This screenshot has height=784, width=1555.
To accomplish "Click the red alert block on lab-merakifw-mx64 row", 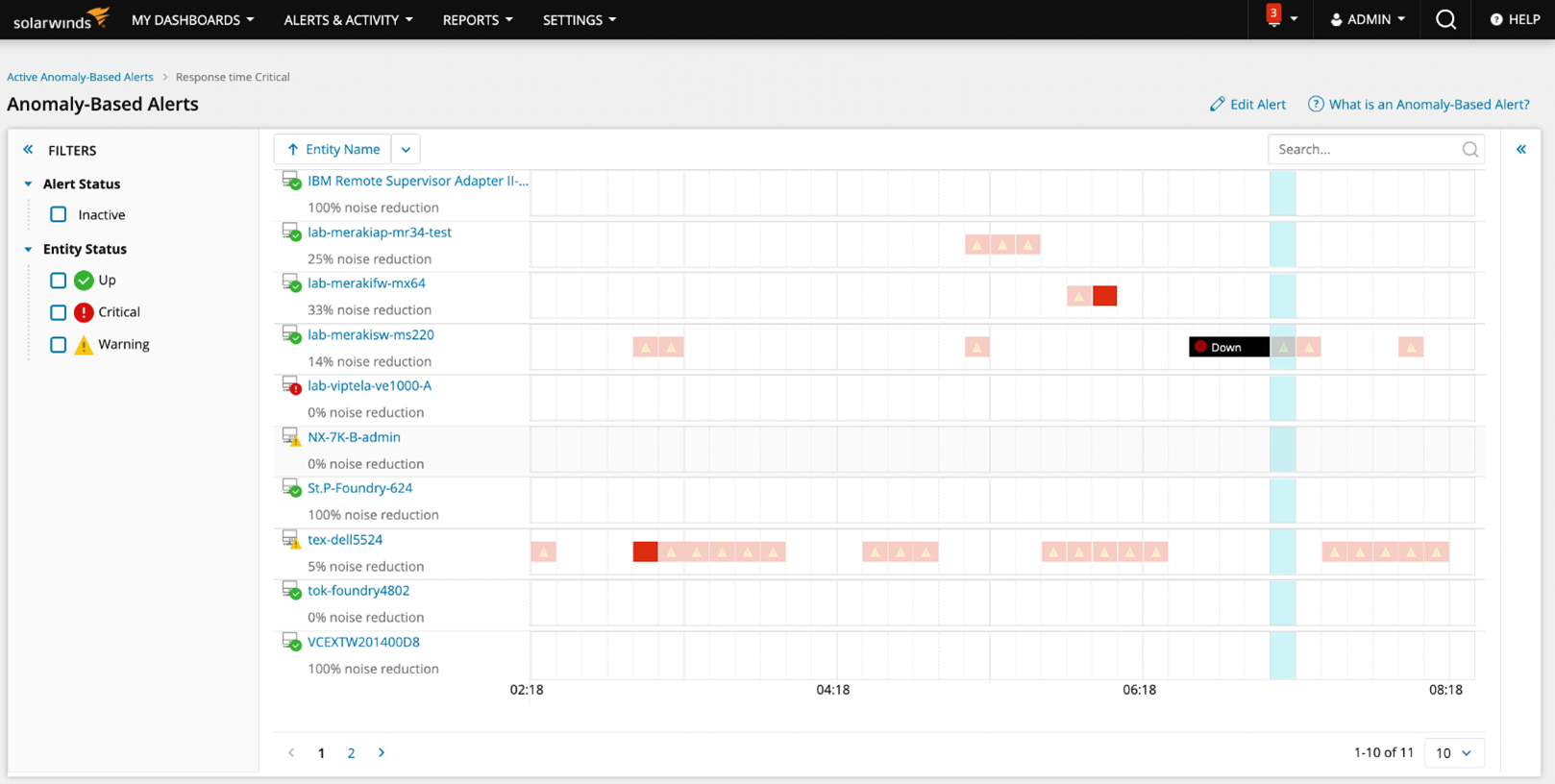I will click(1104, 296).
